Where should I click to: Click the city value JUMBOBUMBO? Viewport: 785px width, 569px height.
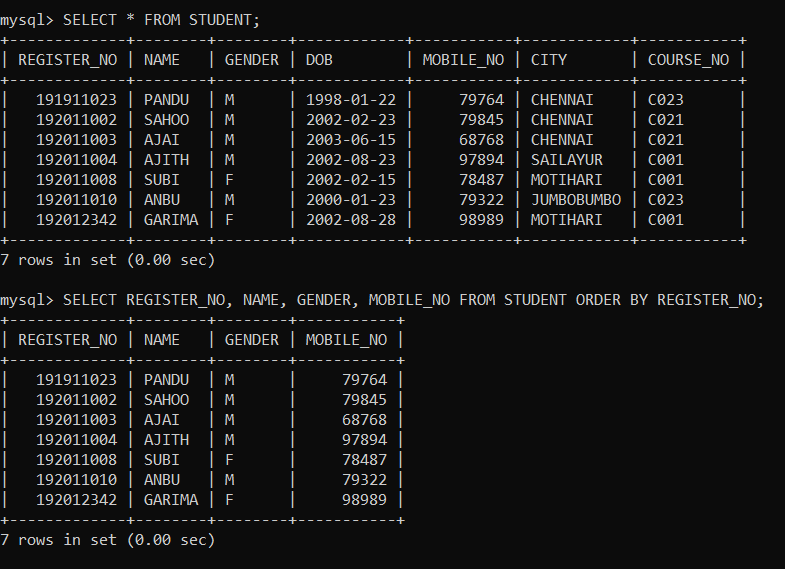click(576, 200)
